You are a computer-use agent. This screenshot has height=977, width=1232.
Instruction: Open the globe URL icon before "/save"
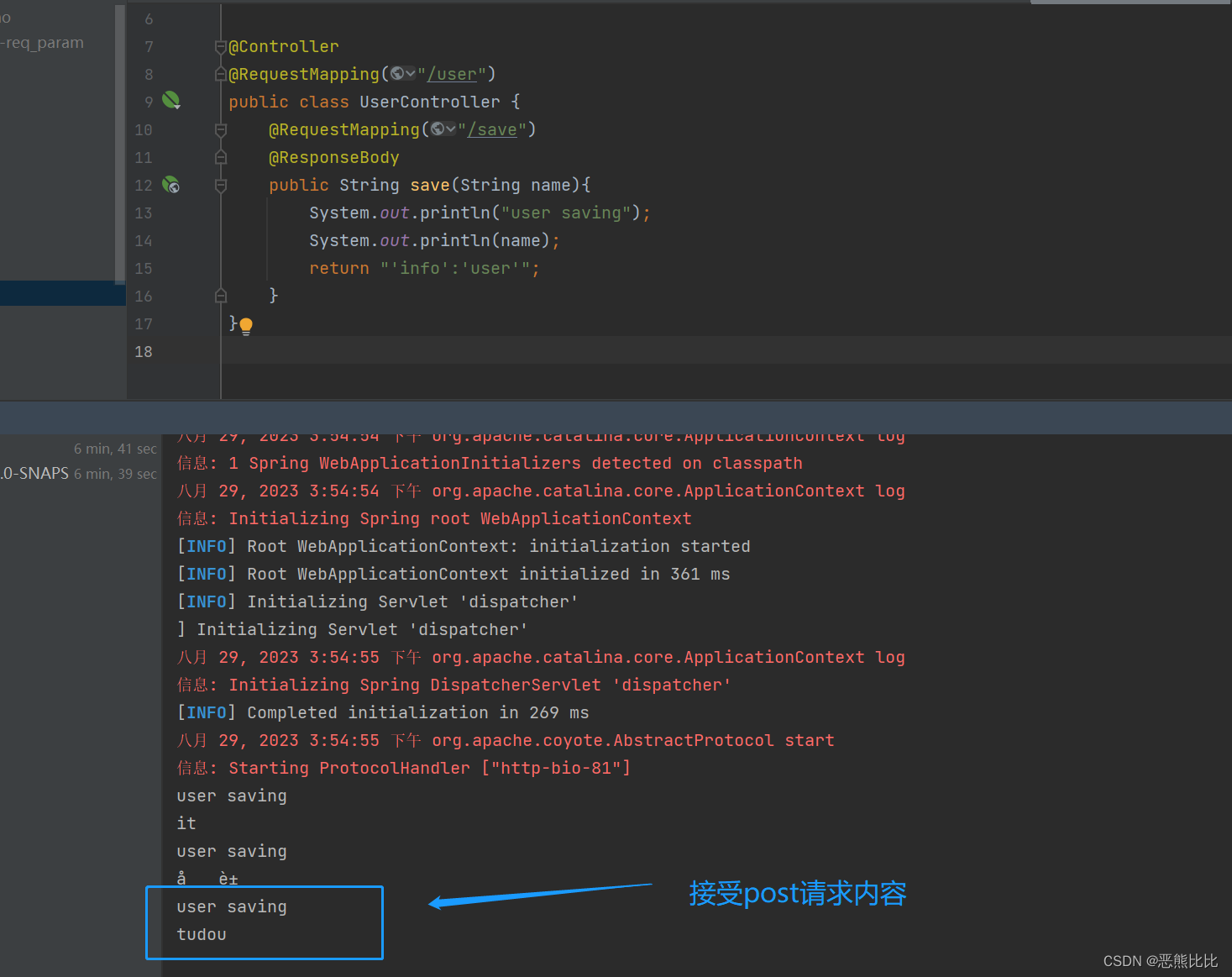[438, 129]
